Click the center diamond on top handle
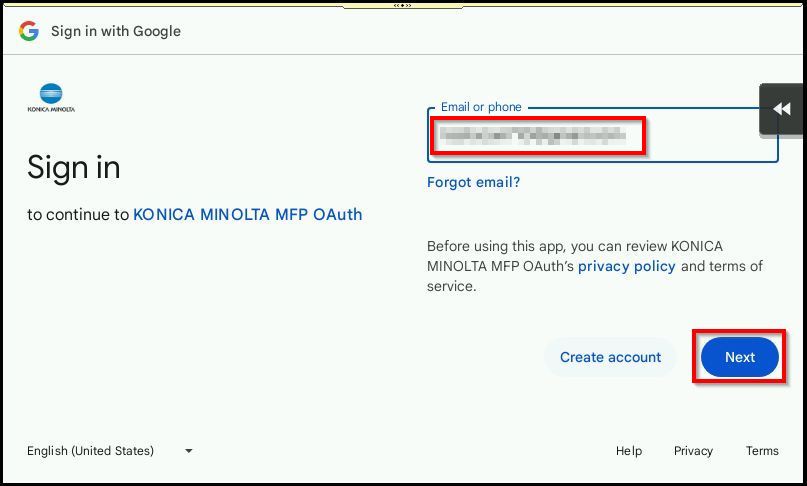 coord(403,5)
